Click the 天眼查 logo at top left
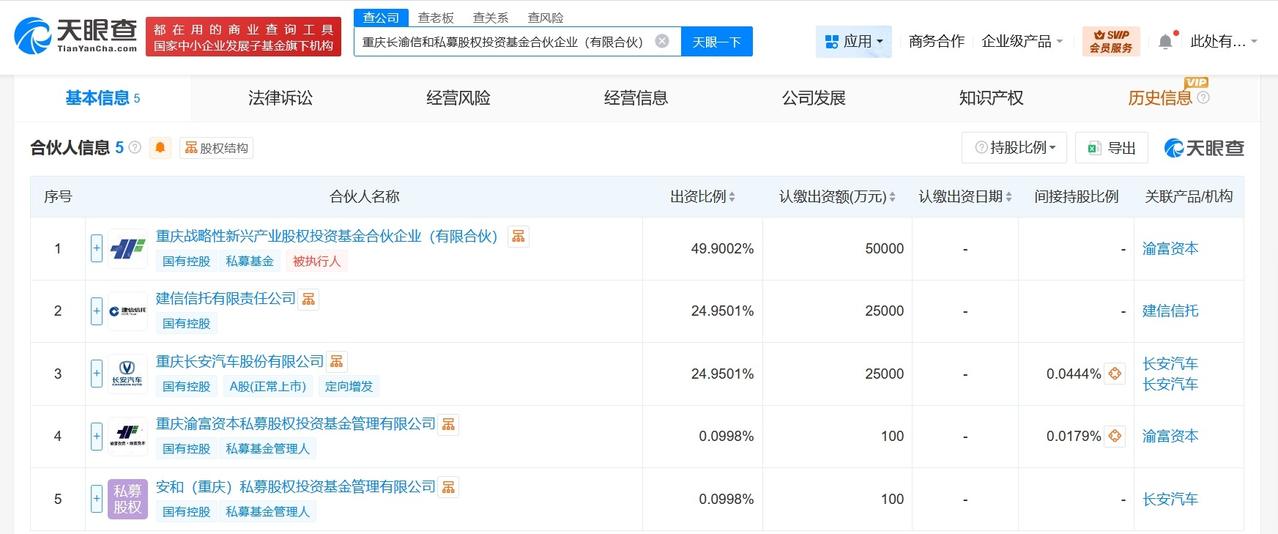Image resolution: width=1278 pixels, height=534 pixels. [76, 35]
